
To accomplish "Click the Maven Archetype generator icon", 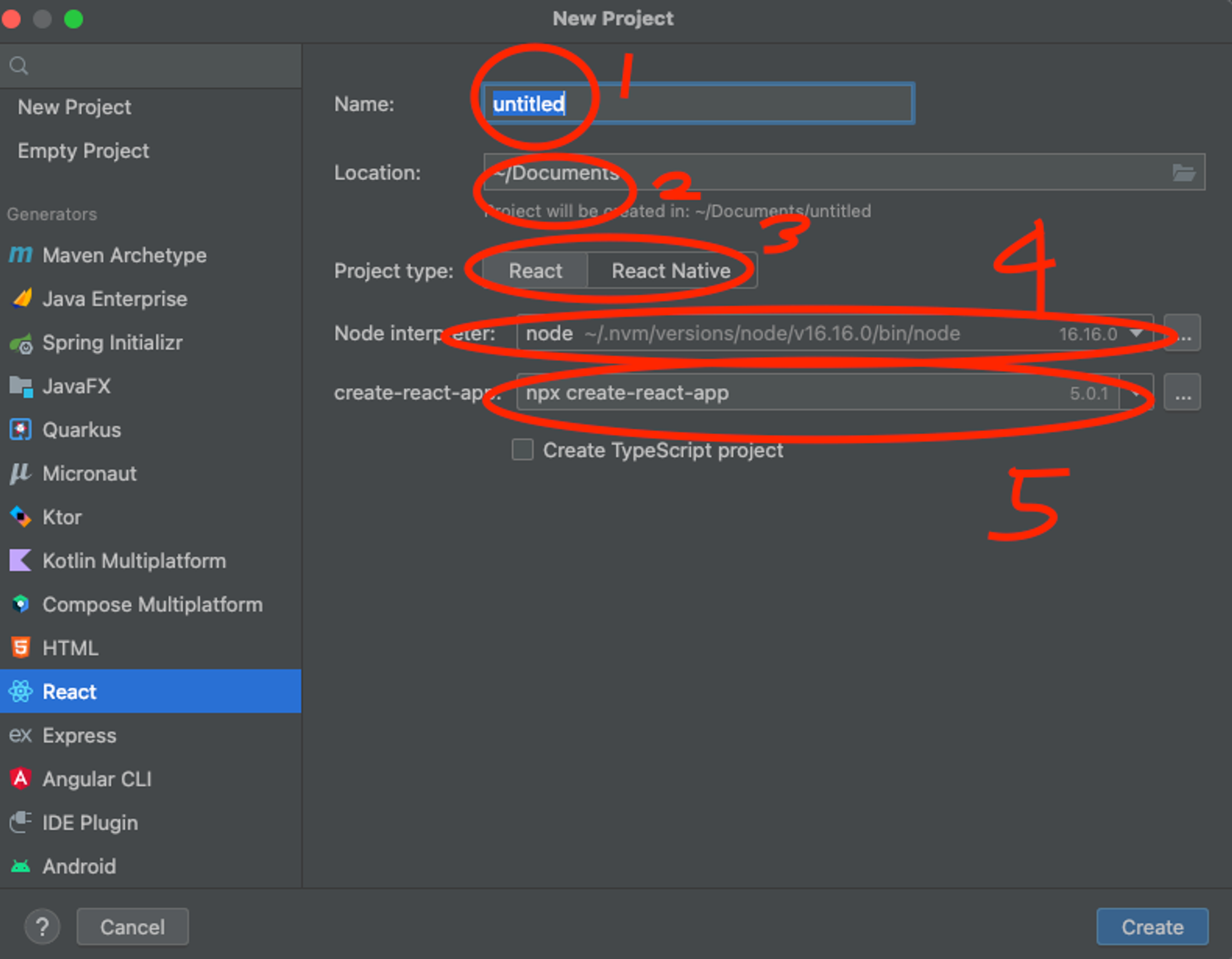I will point(20,254).
